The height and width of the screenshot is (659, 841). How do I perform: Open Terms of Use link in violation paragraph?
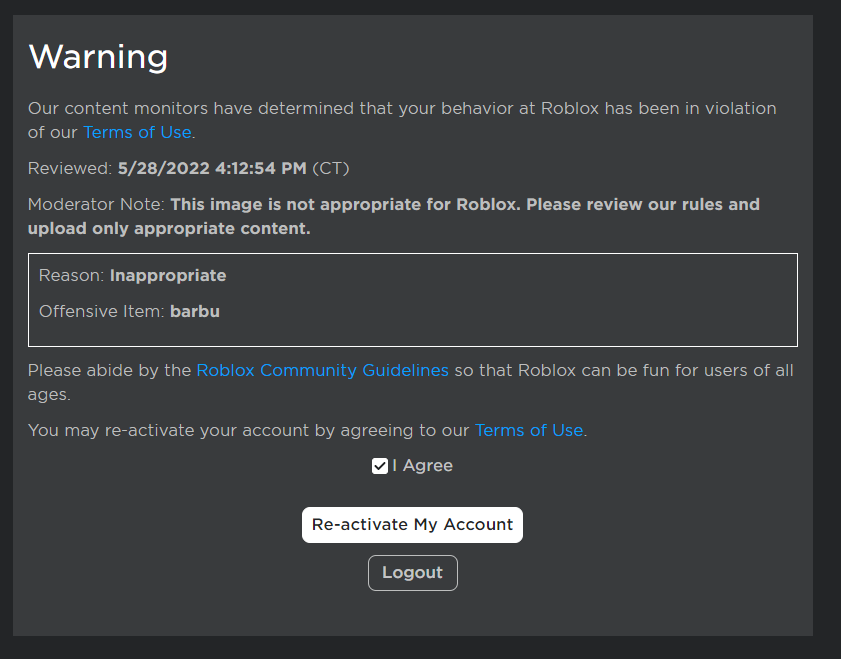pyautogui.click(x=137, y=132)
